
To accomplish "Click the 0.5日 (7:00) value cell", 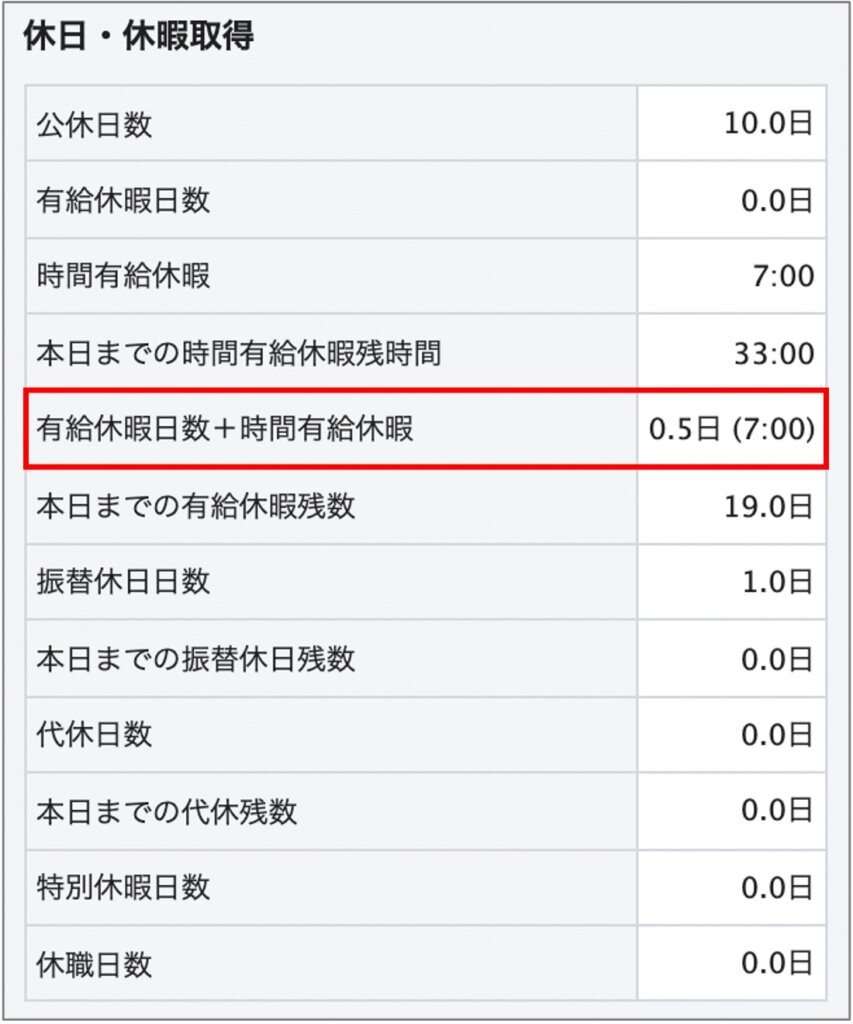I will pyautogui.click(x=731, y=429).
